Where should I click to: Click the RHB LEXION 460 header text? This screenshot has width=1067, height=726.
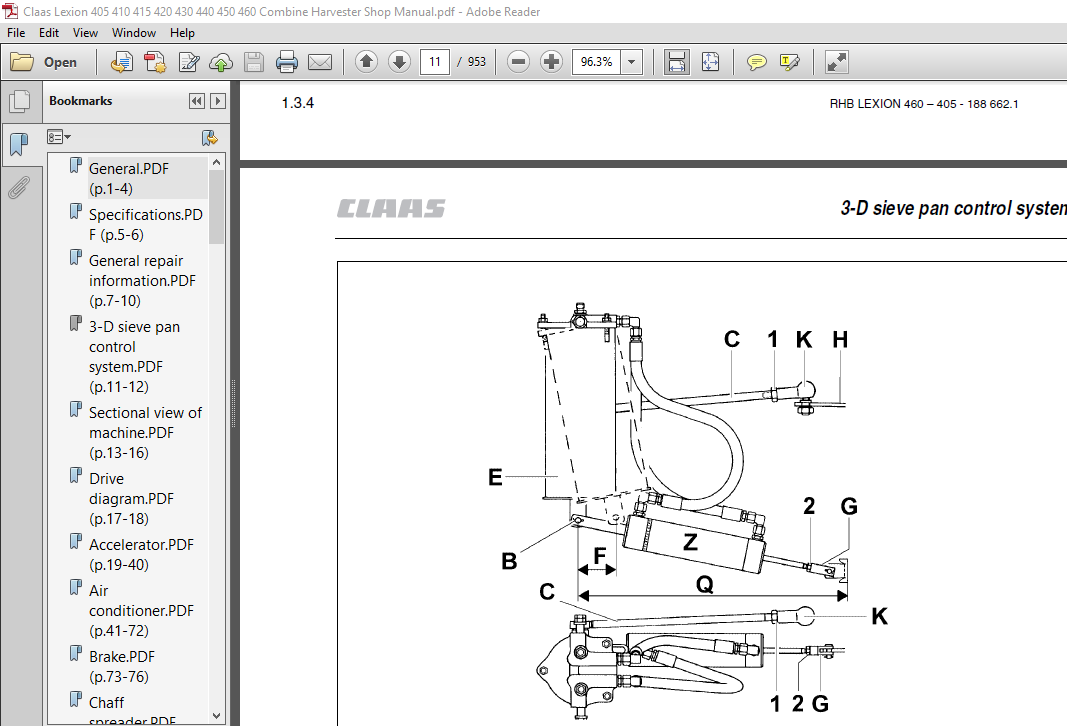coord(923,104)
